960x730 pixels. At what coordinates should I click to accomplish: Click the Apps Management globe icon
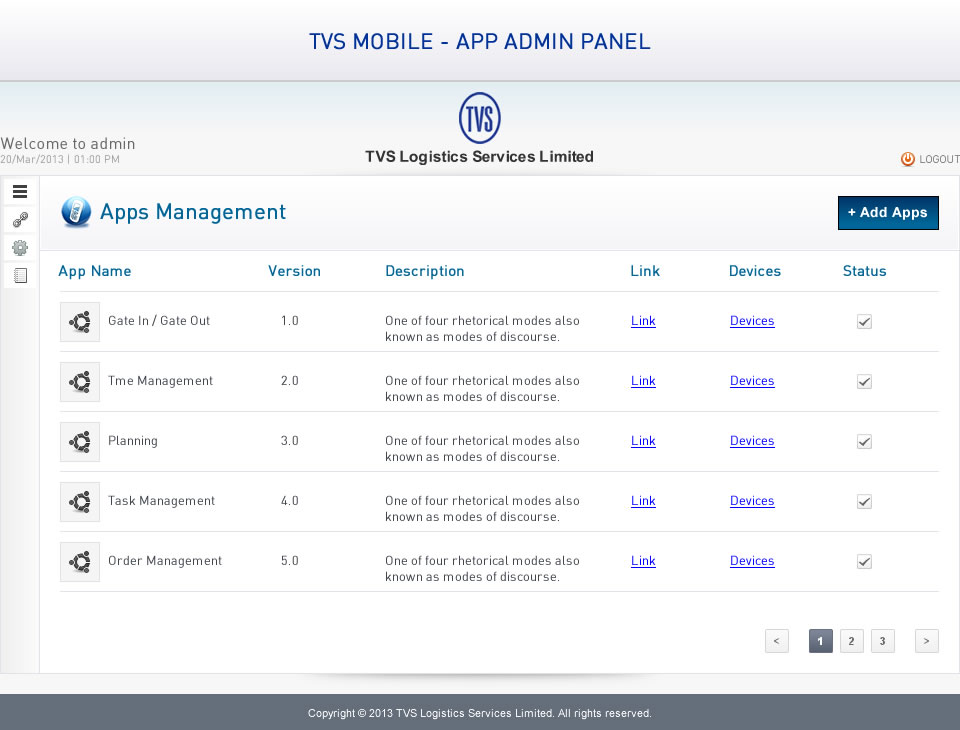pos(77,212)
